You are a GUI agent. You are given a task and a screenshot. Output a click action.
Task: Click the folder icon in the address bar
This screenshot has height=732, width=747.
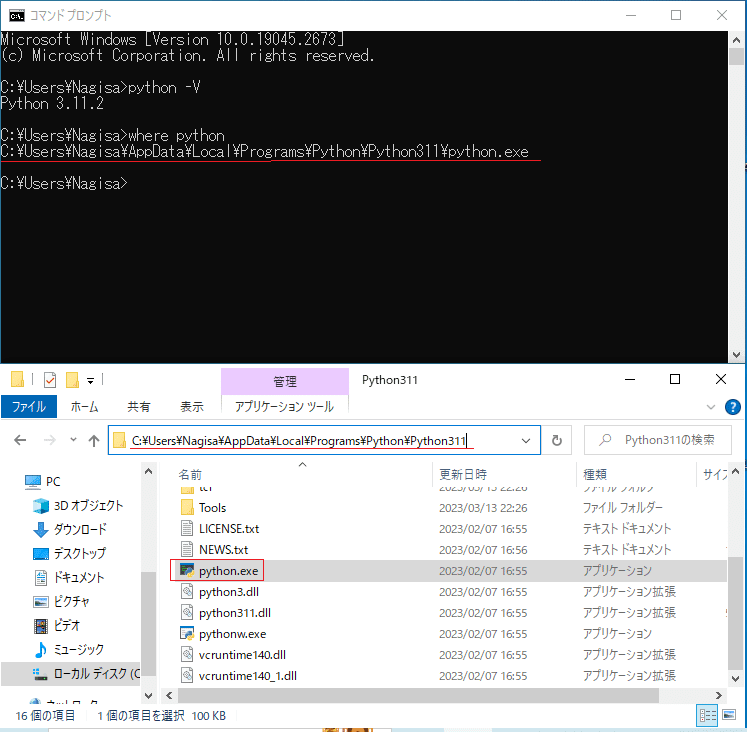[119, 441]
